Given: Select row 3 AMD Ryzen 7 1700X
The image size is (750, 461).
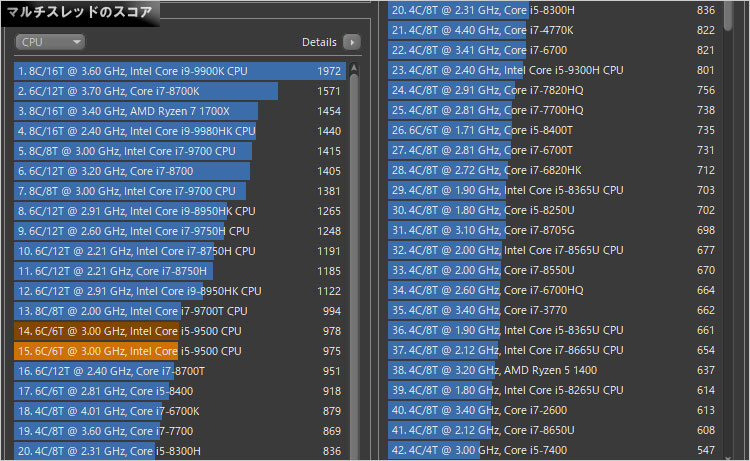Looking at the screenshot, I should click(x=180, y=111).
